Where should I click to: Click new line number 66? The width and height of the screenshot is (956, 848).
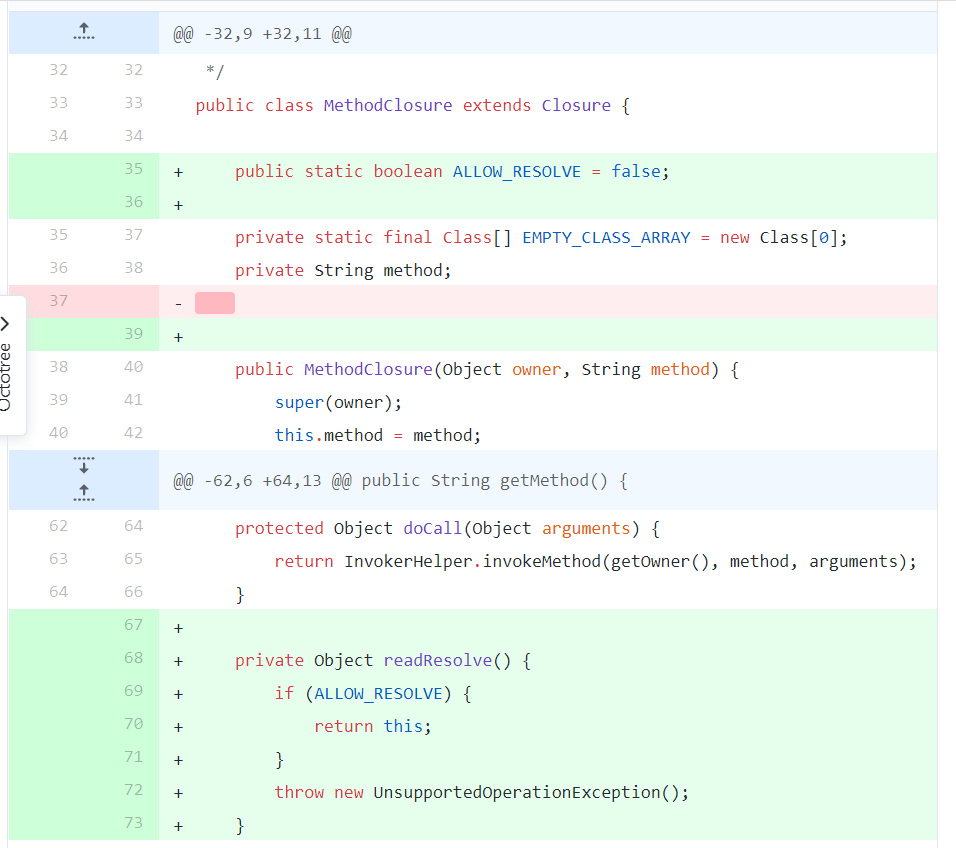click(134, 592)
